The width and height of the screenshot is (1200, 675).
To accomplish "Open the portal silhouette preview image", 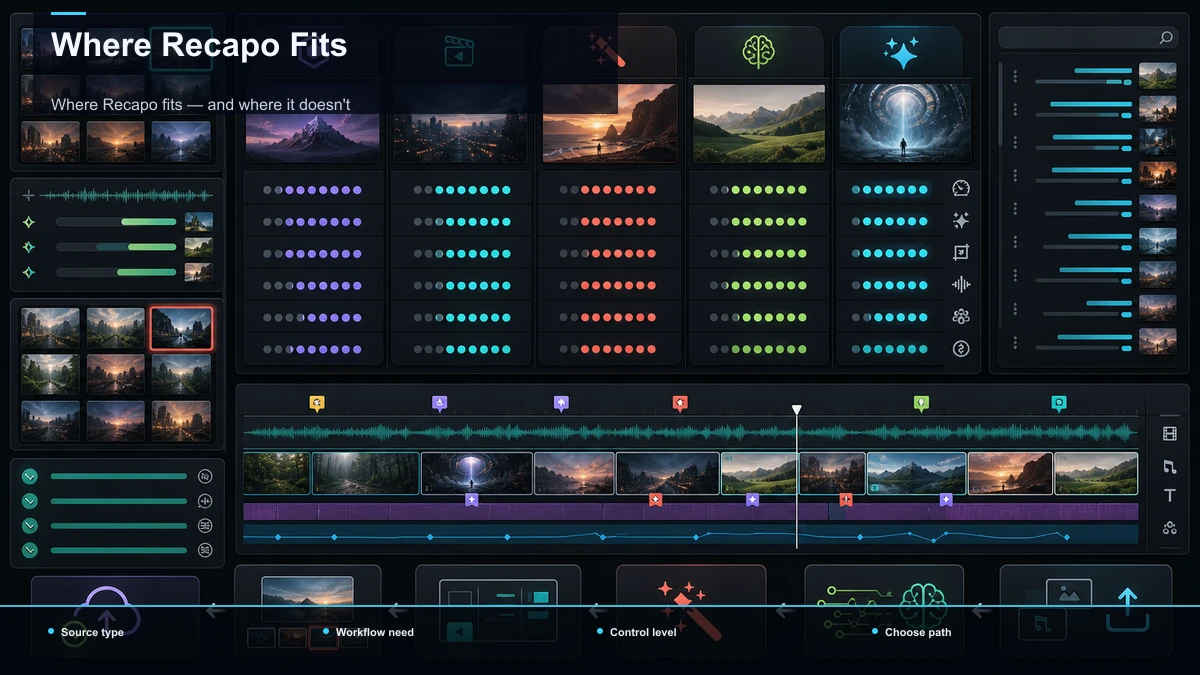I will (905, 123).
